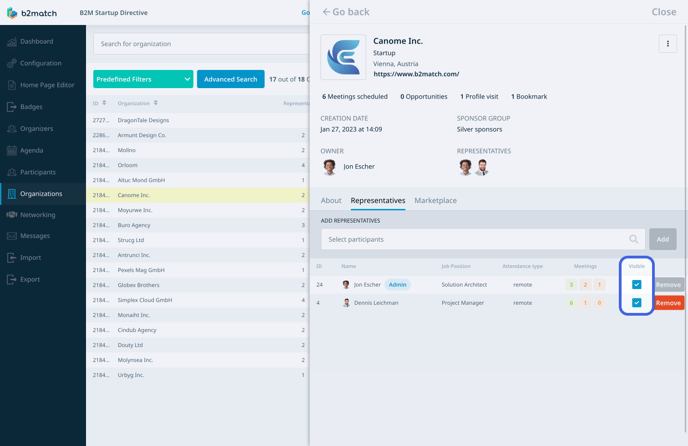Click the second avatar under REPRESENTATIVES
This screenshot has height=446, width=688.
click(x=482, y=167)
